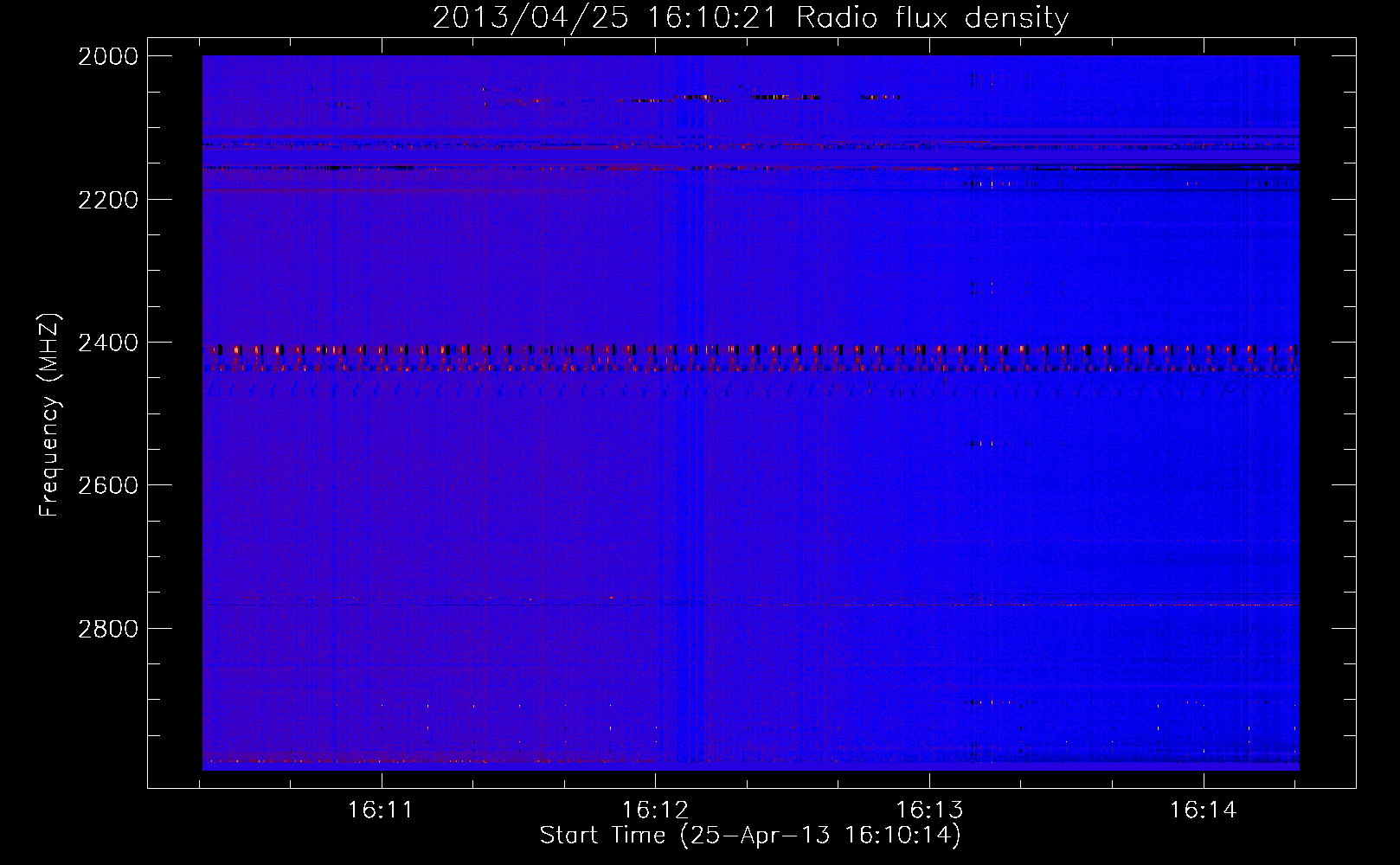1400x865 pixels.
Task: Click the 2200 frequency axis label
Action: [x=108, y=200]
